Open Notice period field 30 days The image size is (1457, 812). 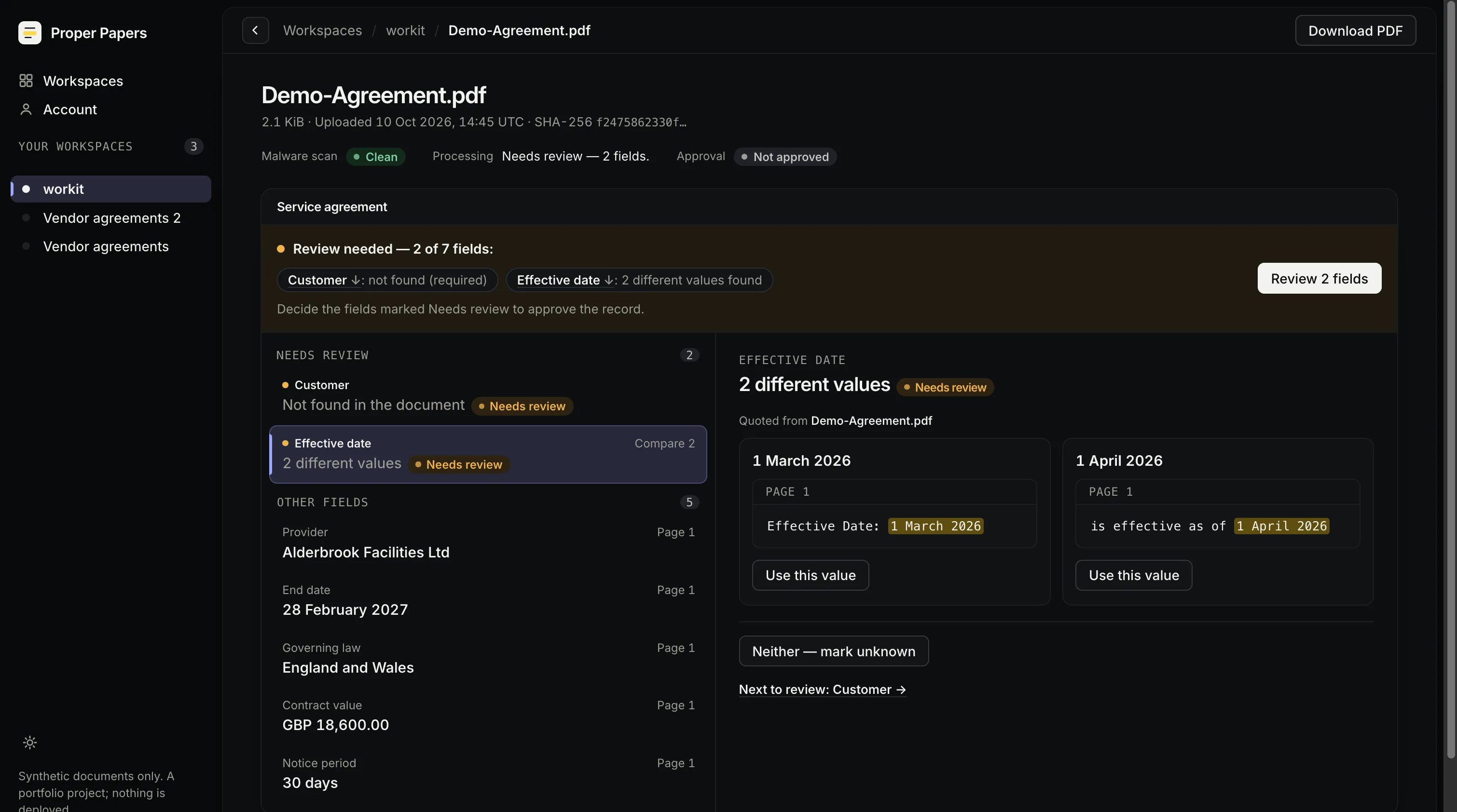(488, 773)
